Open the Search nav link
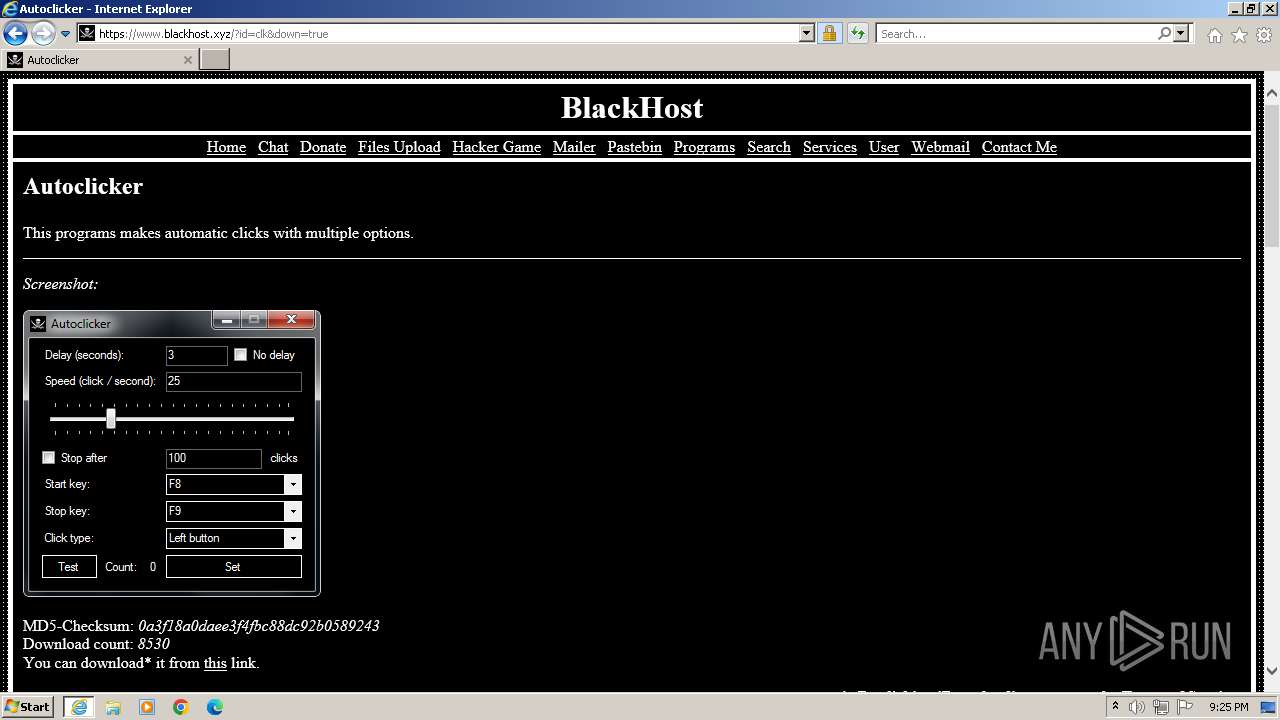Image resolution: width=1280 pixels, height=720 pixels. [x=769, y=147]
